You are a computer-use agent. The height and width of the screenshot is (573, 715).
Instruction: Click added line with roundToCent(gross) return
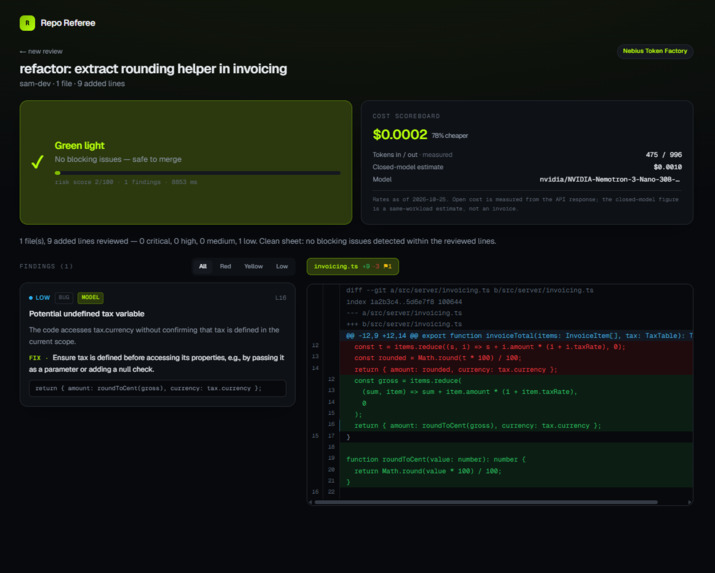coord(516,425)
